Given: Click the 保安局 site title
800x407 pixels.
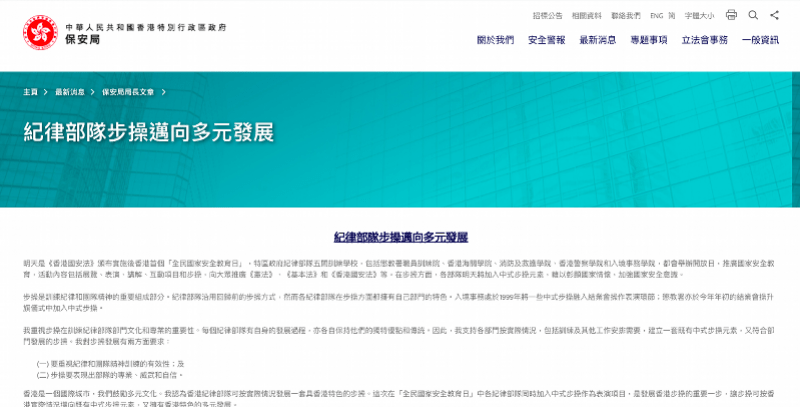Looking at the screenshot, I should click(82, 42).
